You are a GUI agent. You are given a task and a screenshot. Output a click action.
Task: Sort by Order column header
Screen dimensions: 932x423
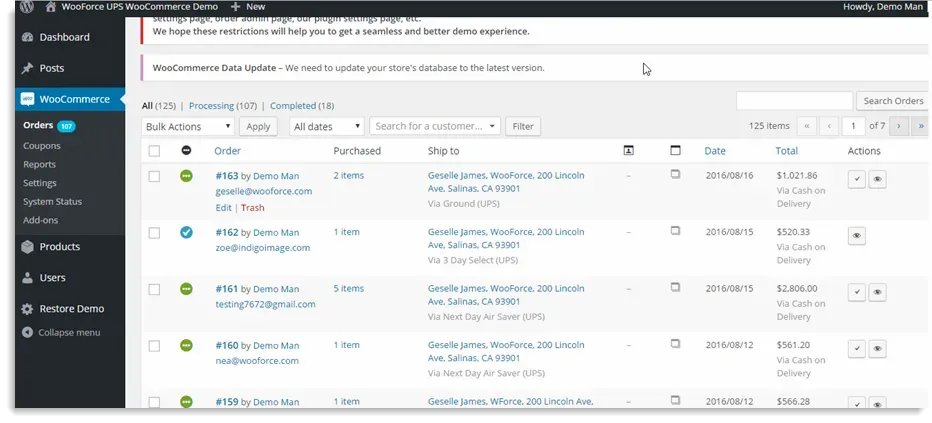pyautogui.click(x=228, y=151)
